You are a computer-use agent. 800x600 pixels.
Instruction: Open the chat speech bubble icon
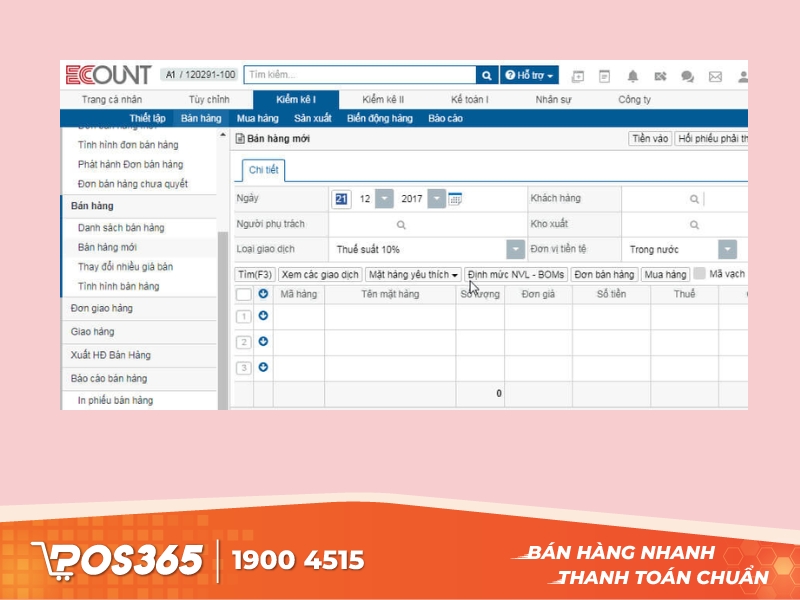(688, 75)
